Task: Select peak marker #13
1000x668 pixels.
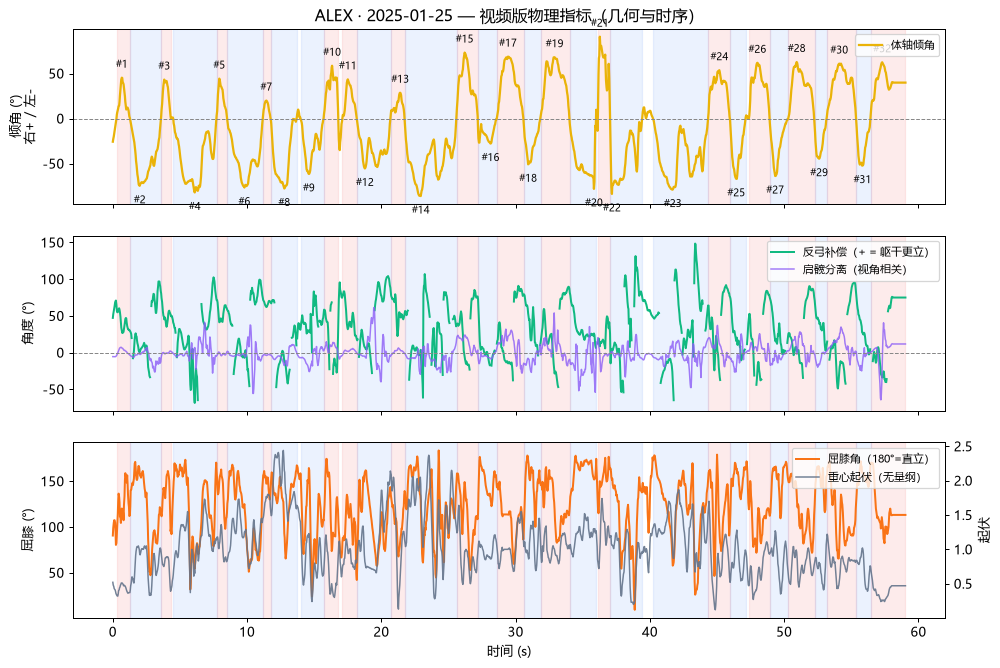Action: click(400, 79)
